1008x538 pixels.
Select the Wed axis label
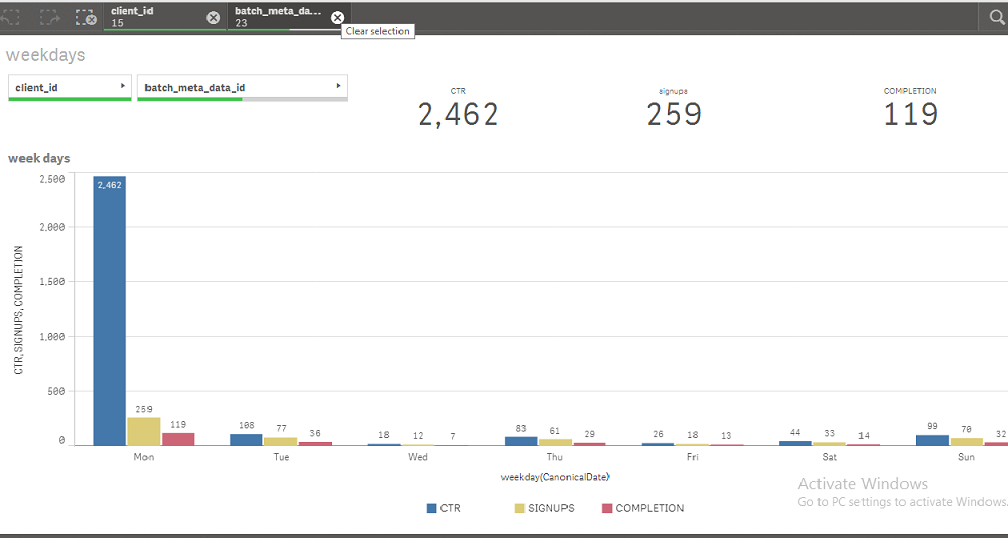click(x=418, y=457)
